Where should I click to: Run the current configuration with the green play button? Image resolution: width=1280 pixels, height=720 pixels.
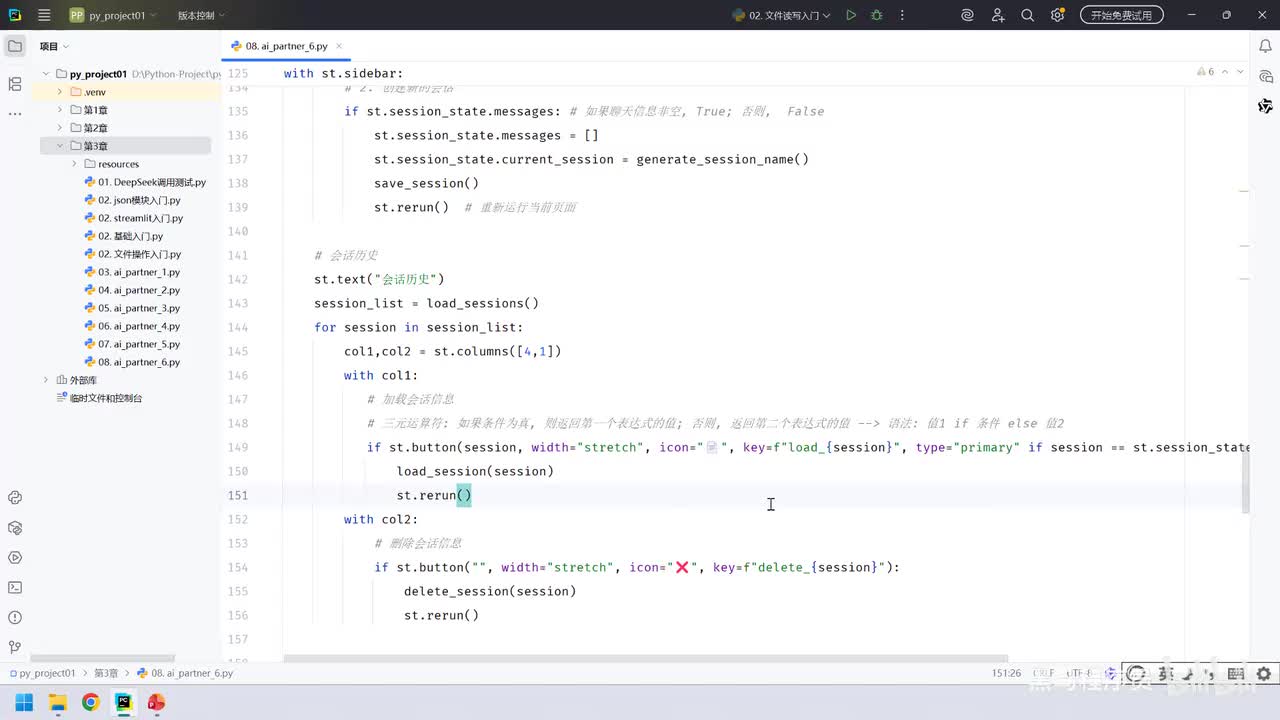pos(851,15)
